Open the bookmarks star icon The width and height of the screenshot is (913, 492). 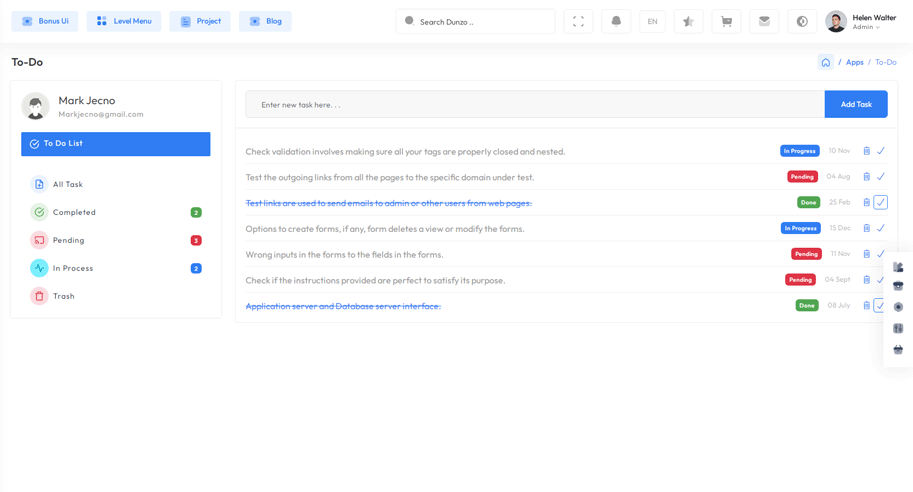click(x=688, y=21)
